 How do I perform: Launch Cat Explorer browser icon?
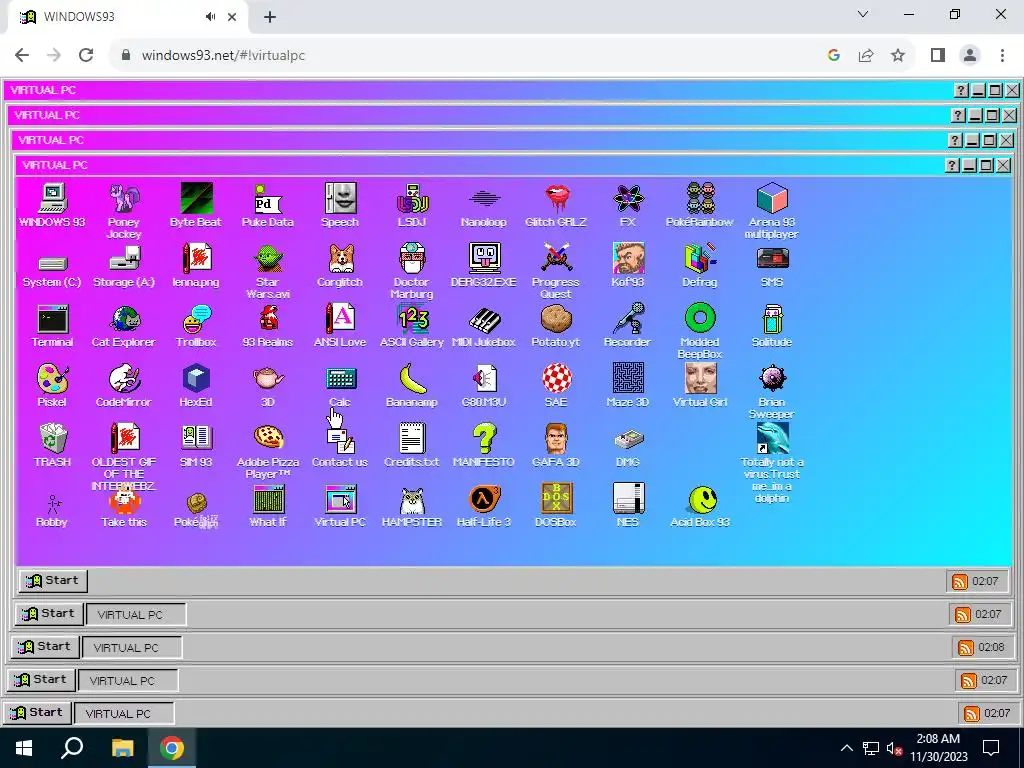click(x=124, y=325)
